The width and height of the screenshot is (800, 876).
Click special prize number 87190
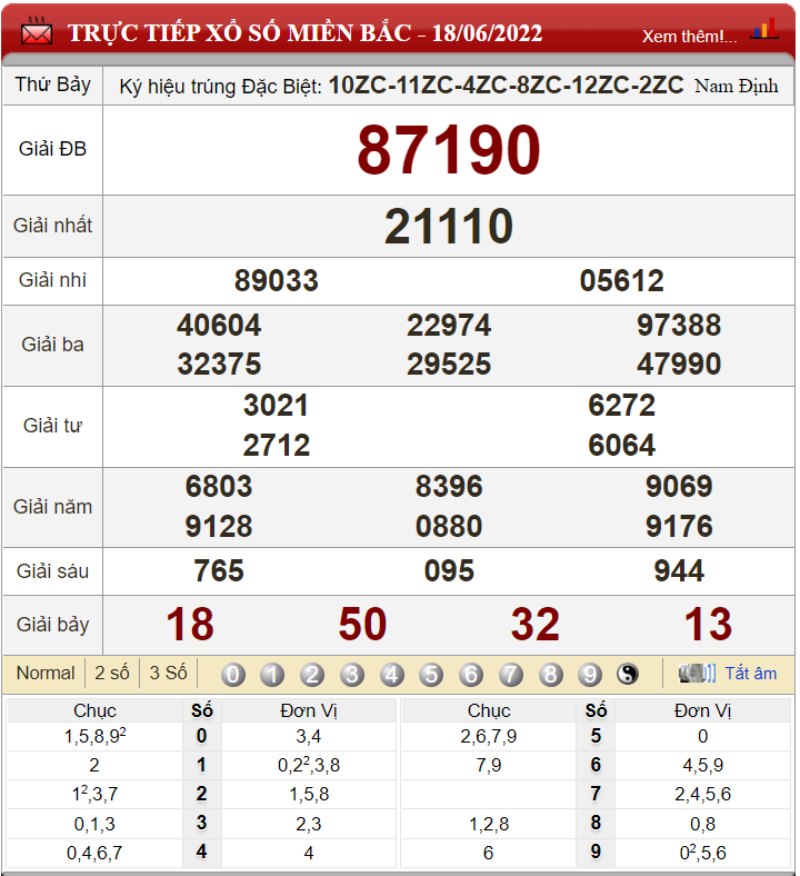click(x=449, y=150)
